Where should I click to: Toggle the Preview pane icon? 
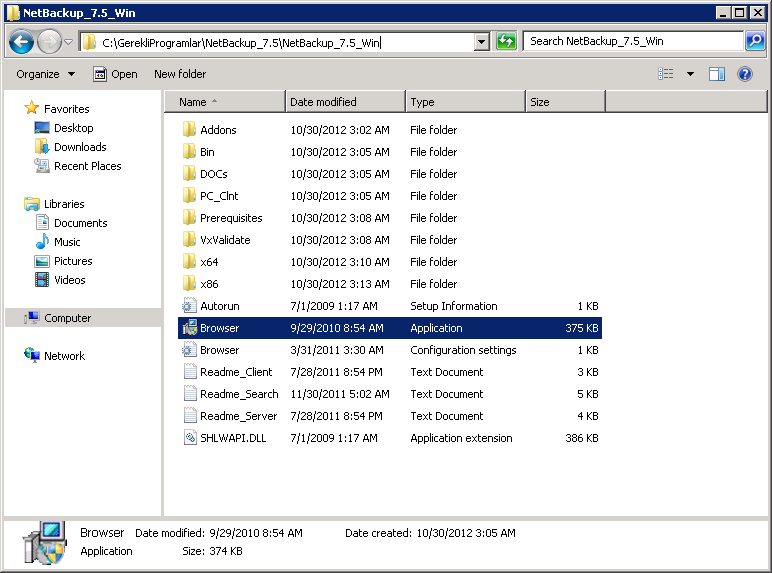[717, 74]
